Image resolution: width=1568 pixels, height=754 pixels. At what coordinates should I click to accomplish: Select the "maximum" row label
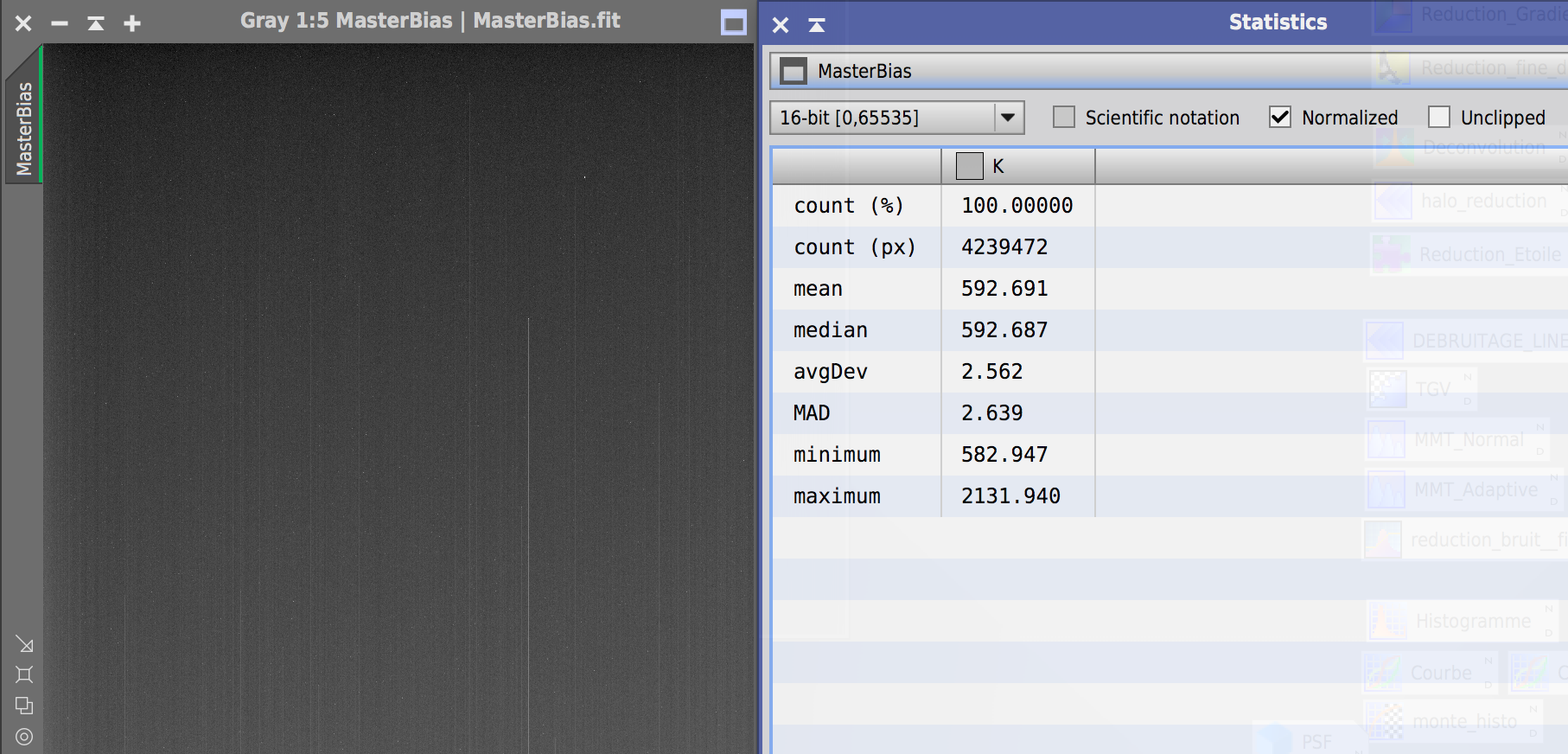pyautogui.click(x=837, y=496)
